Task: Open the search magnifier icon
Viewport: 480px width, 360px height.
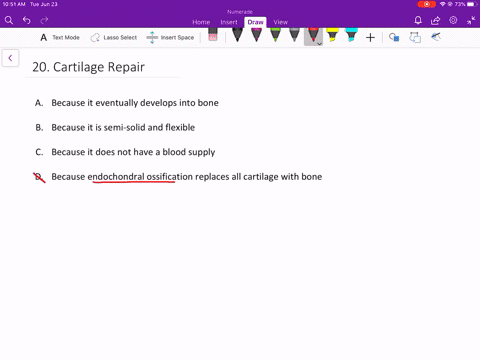Action: 9,20
